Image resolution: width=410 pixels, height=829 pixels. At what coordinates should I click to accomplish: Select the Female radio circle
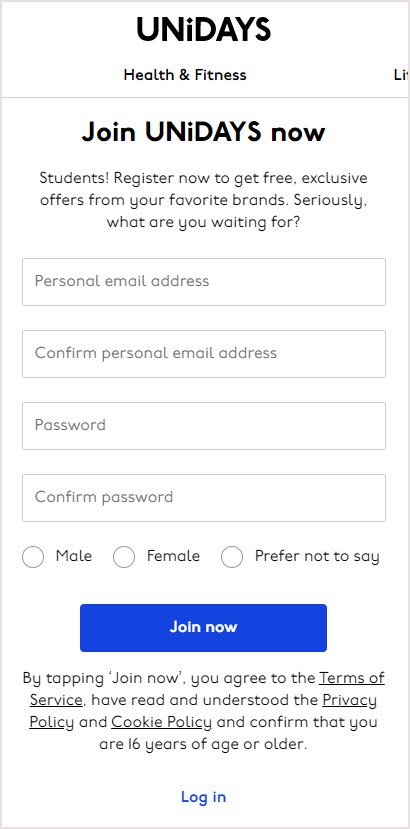click(124, 557)
